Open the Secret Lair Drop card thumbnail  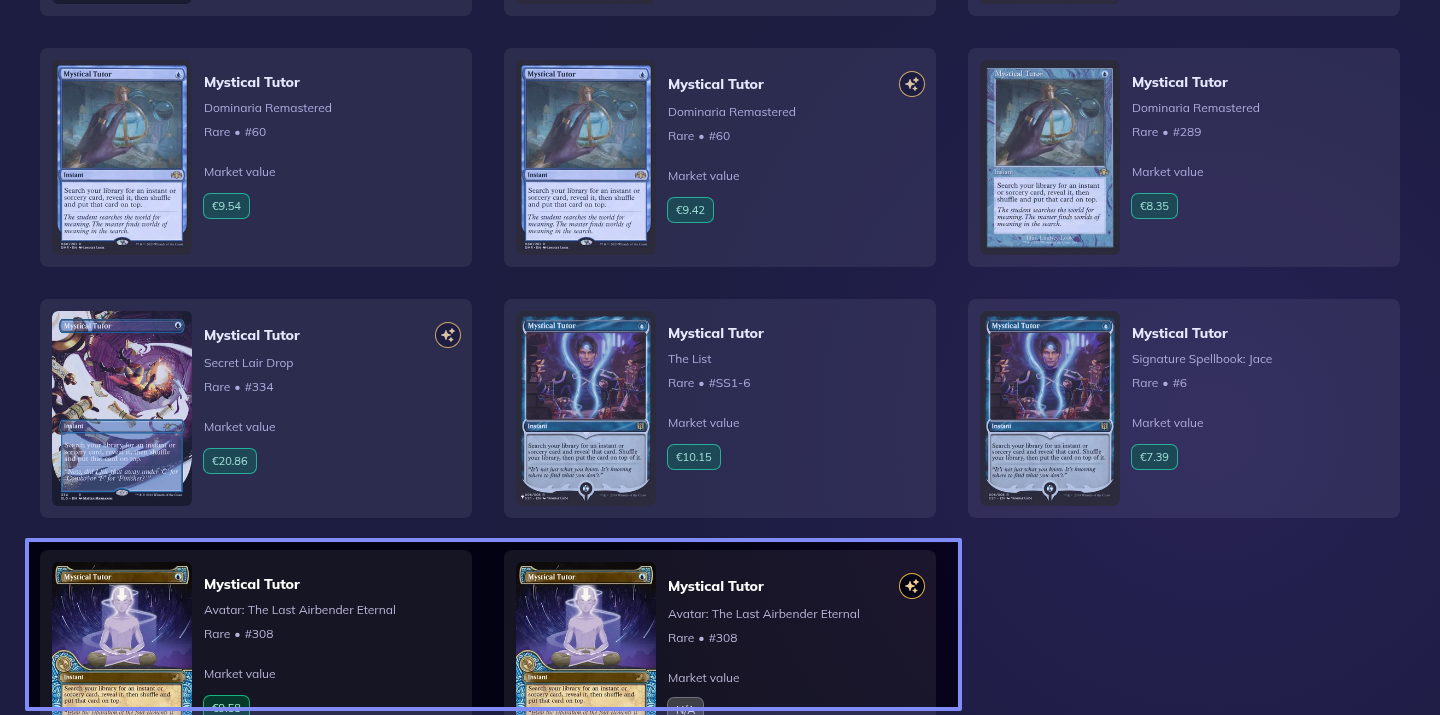click(122, 408)
